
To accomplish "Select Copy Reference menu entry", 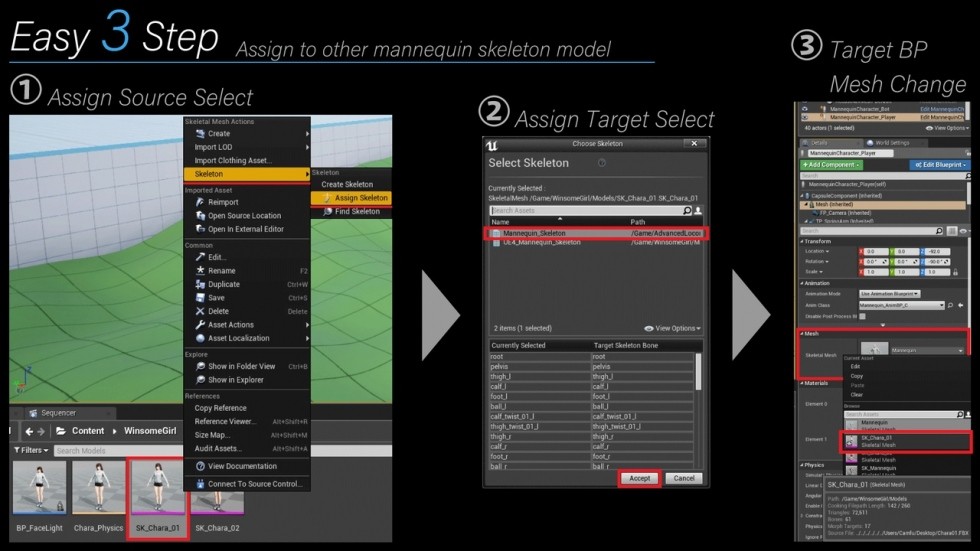I will click(220, 408).
